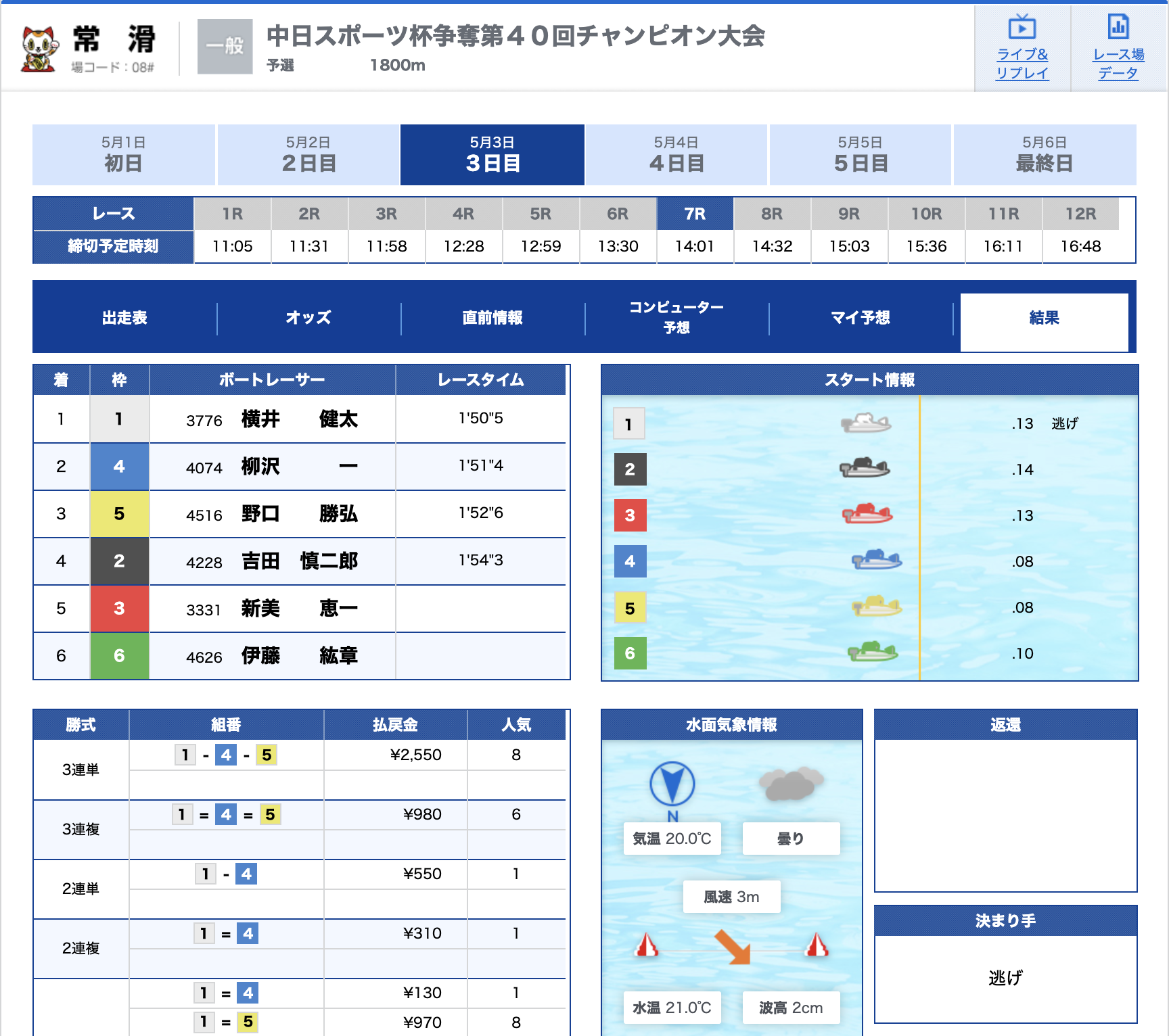The width and height of the screenshot is (1169, 1036).
Task: Click racer name 横井 健太
Action: [299, 419]
